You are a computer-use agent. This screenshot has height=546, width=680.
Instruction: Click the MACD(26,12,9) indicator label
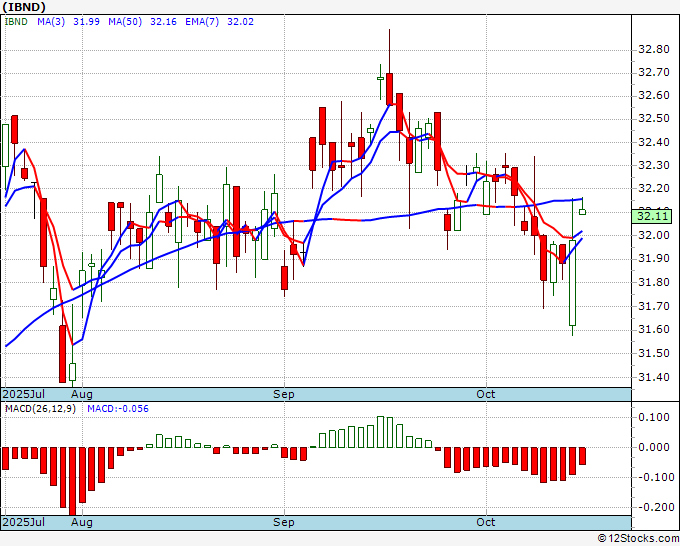[40, 409]
